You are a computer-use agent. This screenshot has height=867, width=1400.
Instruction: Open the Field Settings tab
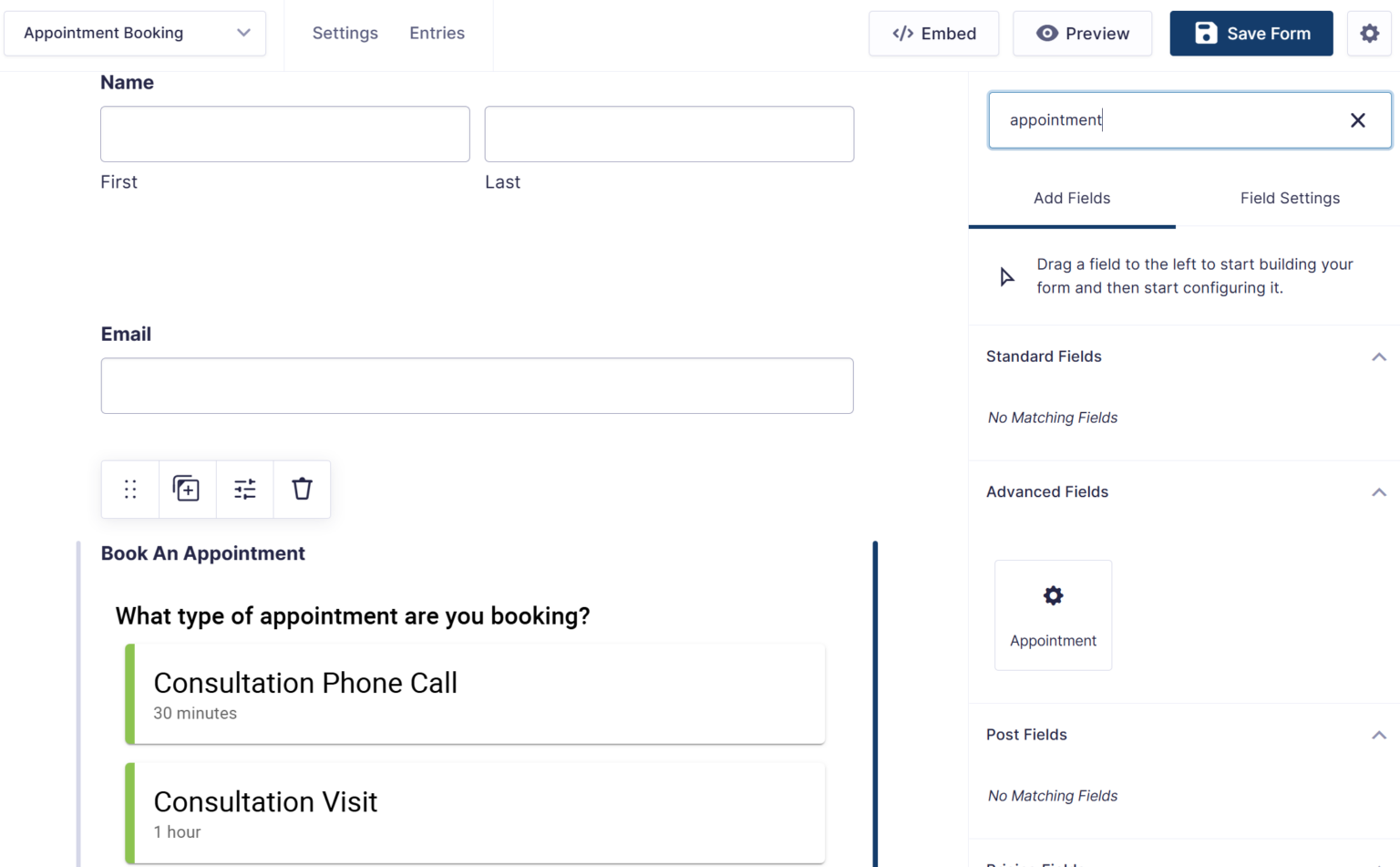[x=1290, y=198]
